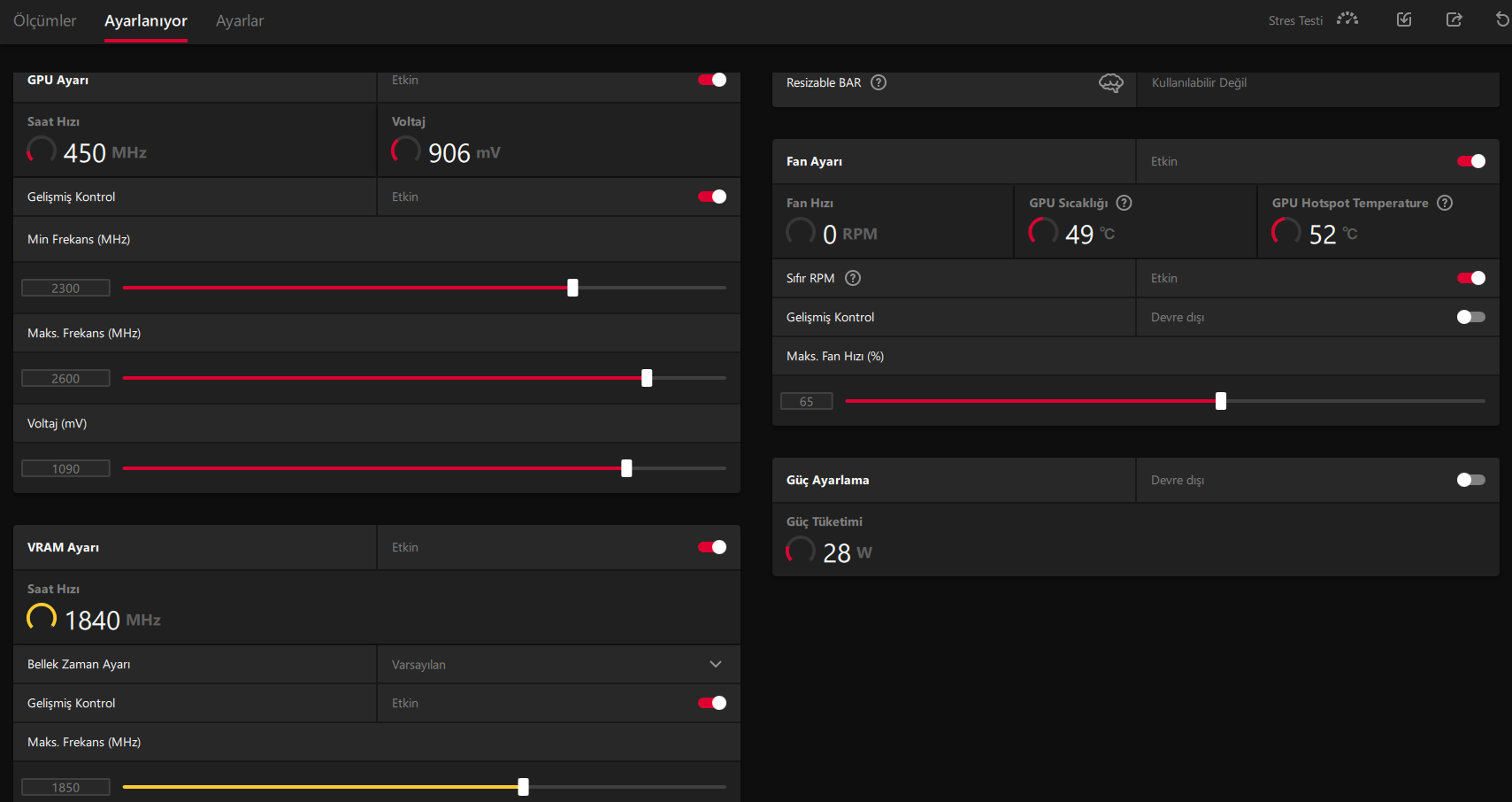Open the GPU Sıcaklığı help icon
The height and width of the screenshot is (802, 1512).
click(x=1124, y=203)
